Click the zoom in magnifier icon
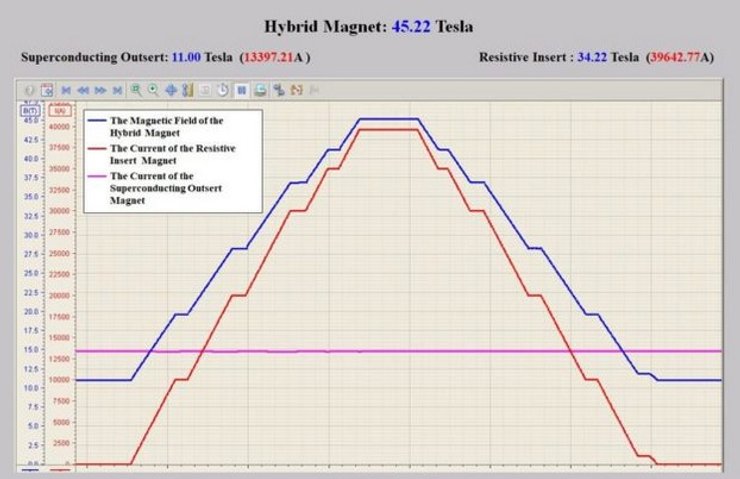 pyautogui.click(x=153, y=90)
